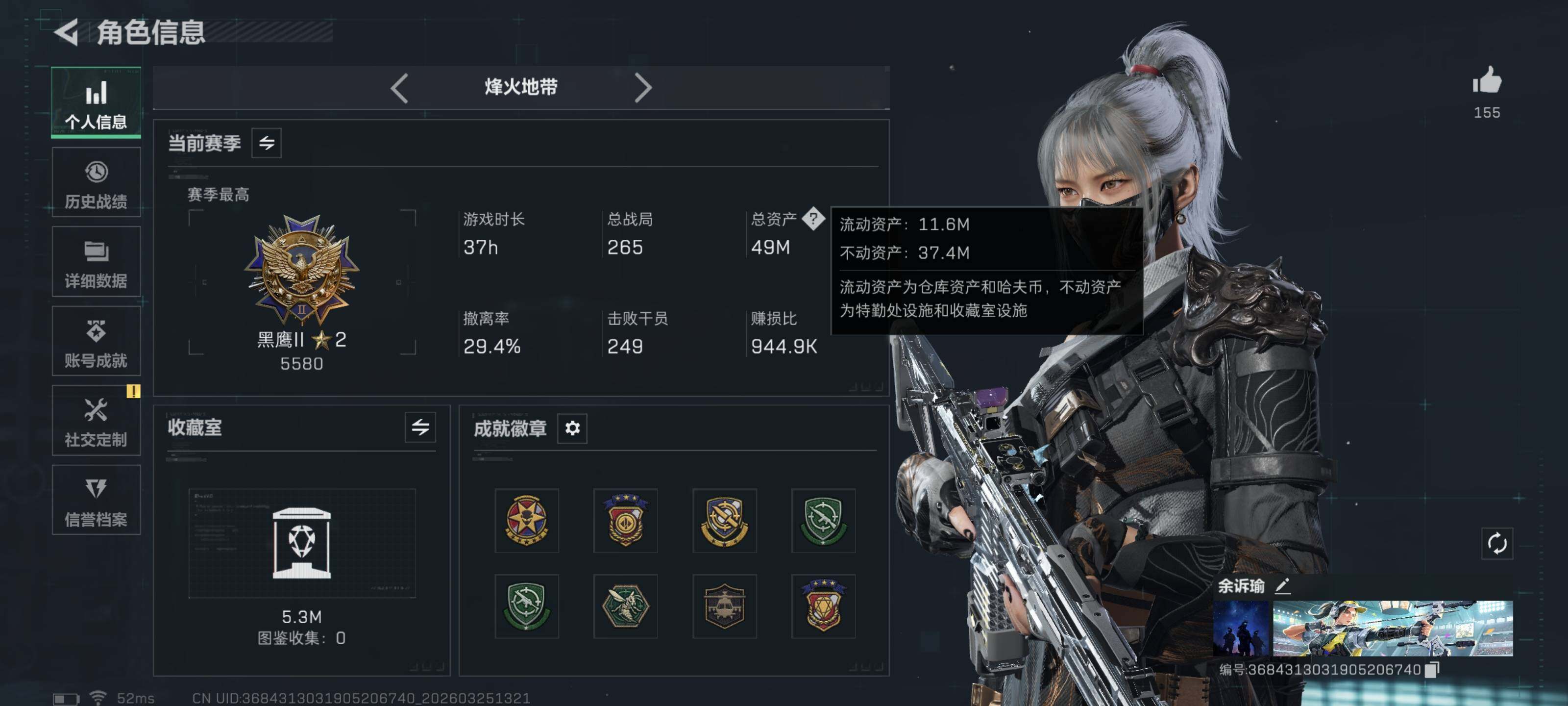Image resolution: width=1568 pixels, height=706 pixels.
Task: Click the rotate character refresh icon
Action: 1497,543
